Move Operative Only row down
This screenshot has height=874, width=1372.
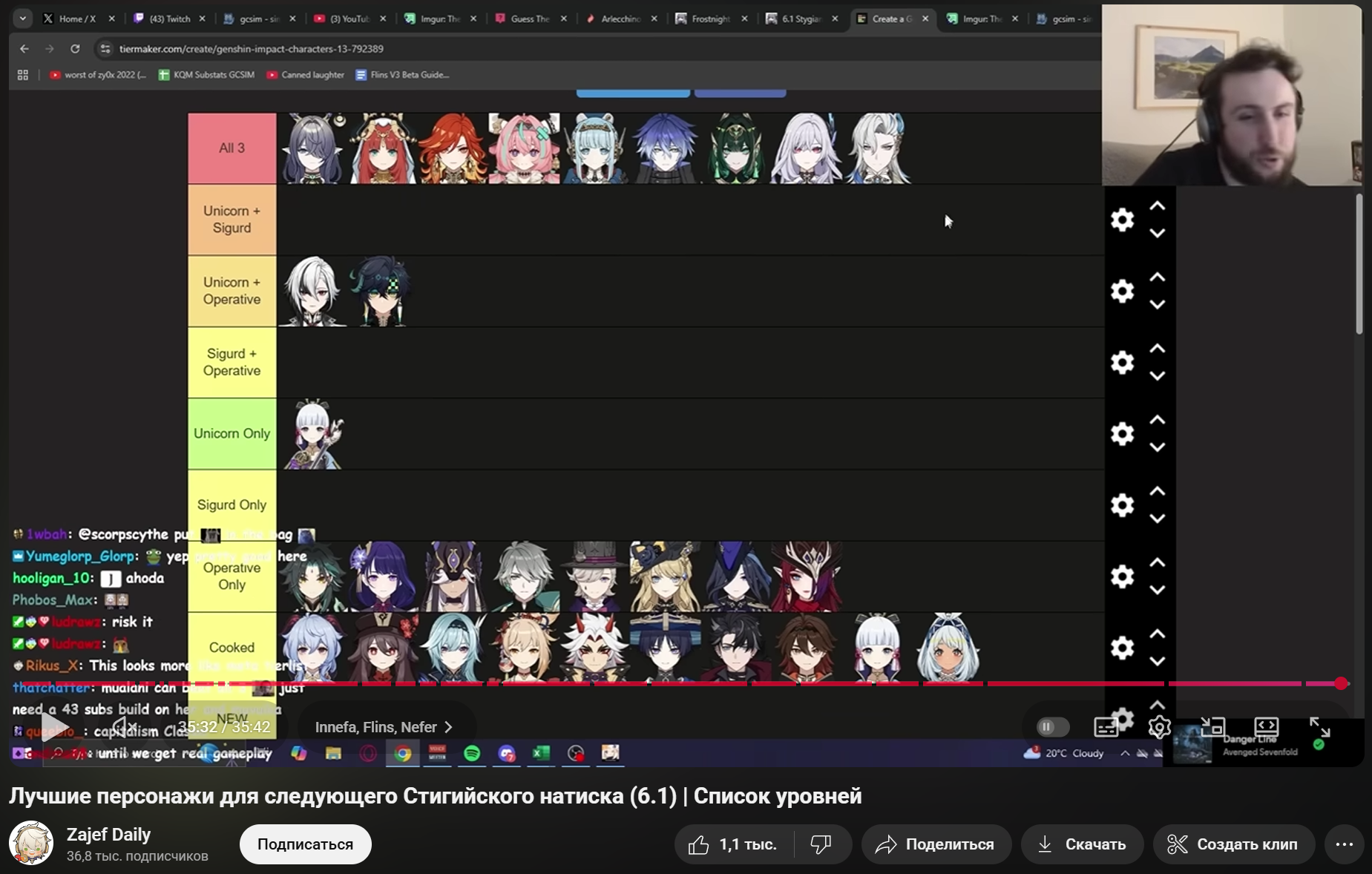coord(1157,590)
